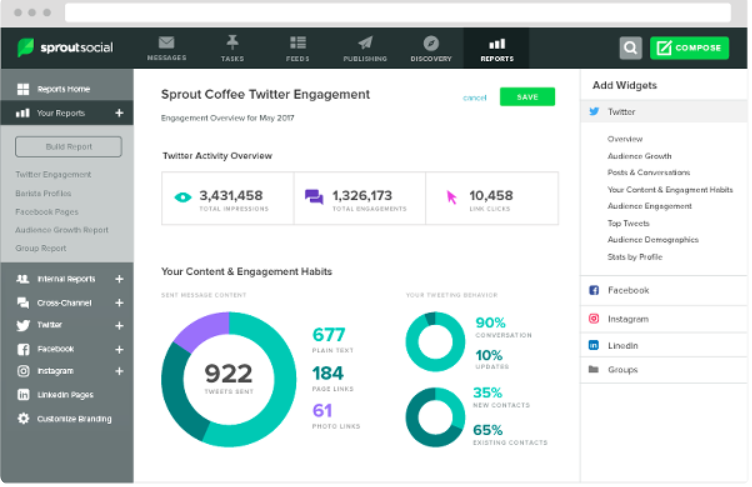Open Audience Growth Report
The width and height of the screenshot is (752, 487).
pos(62,230)
